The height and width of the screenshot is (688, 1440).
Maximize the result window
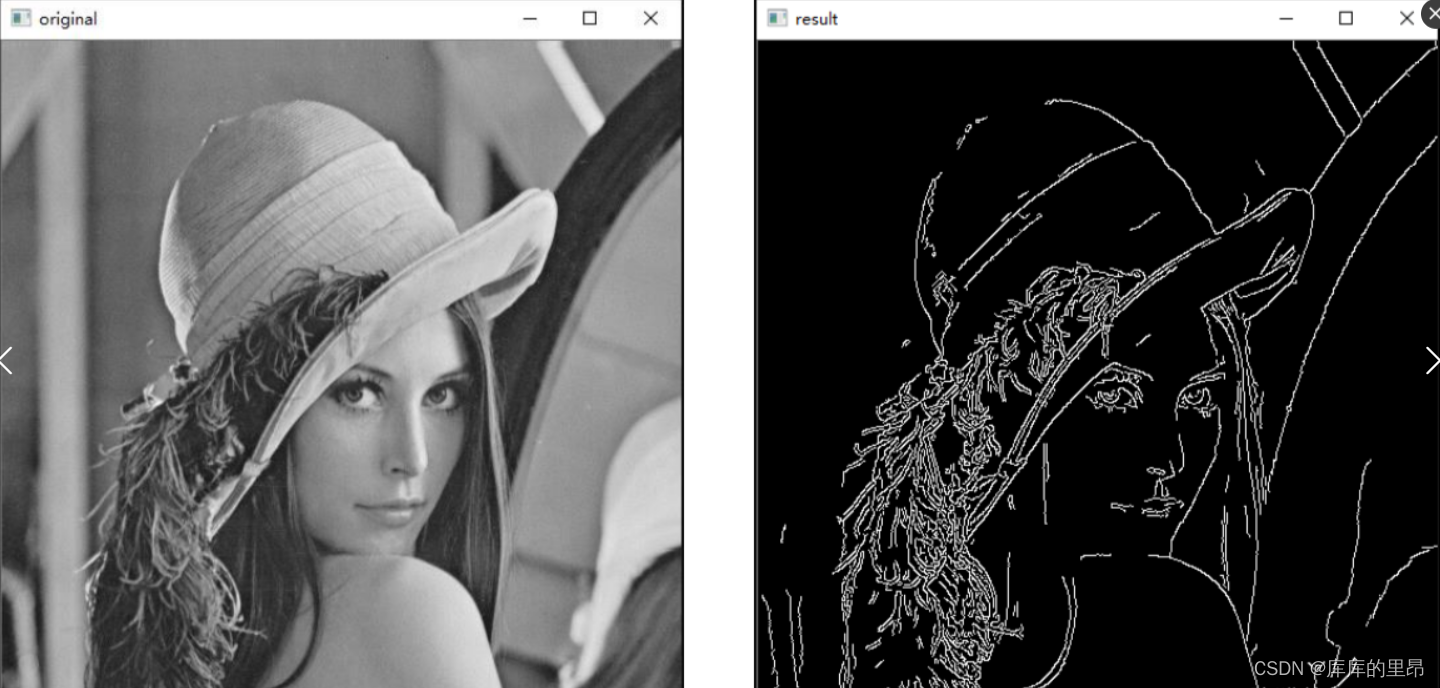tap(1346, 18)
